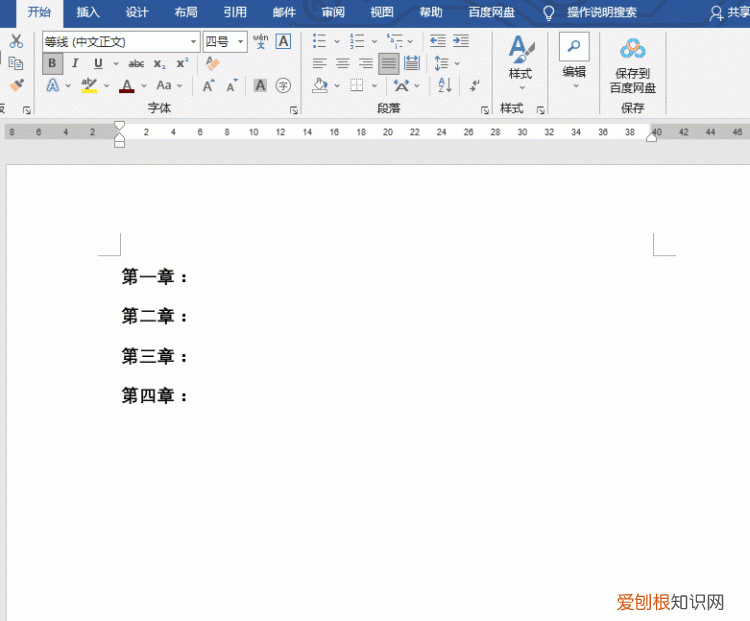
Task: Click the 共享 Share button
Action: point(730,12)
